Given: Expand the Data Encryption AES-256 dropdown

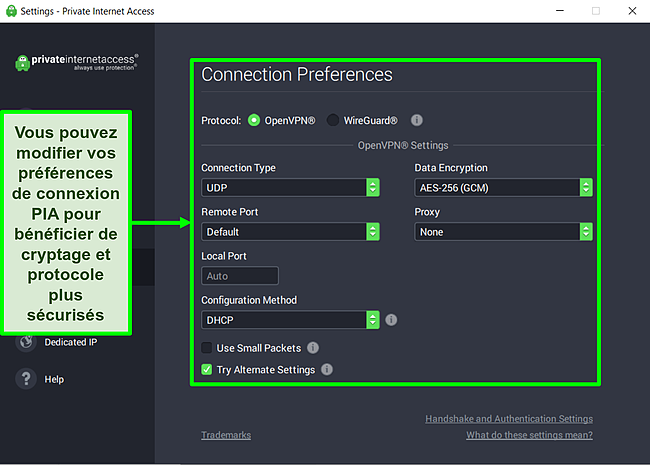Looking at the screenshot, I should pyautogui.click(x=503, y=188).
